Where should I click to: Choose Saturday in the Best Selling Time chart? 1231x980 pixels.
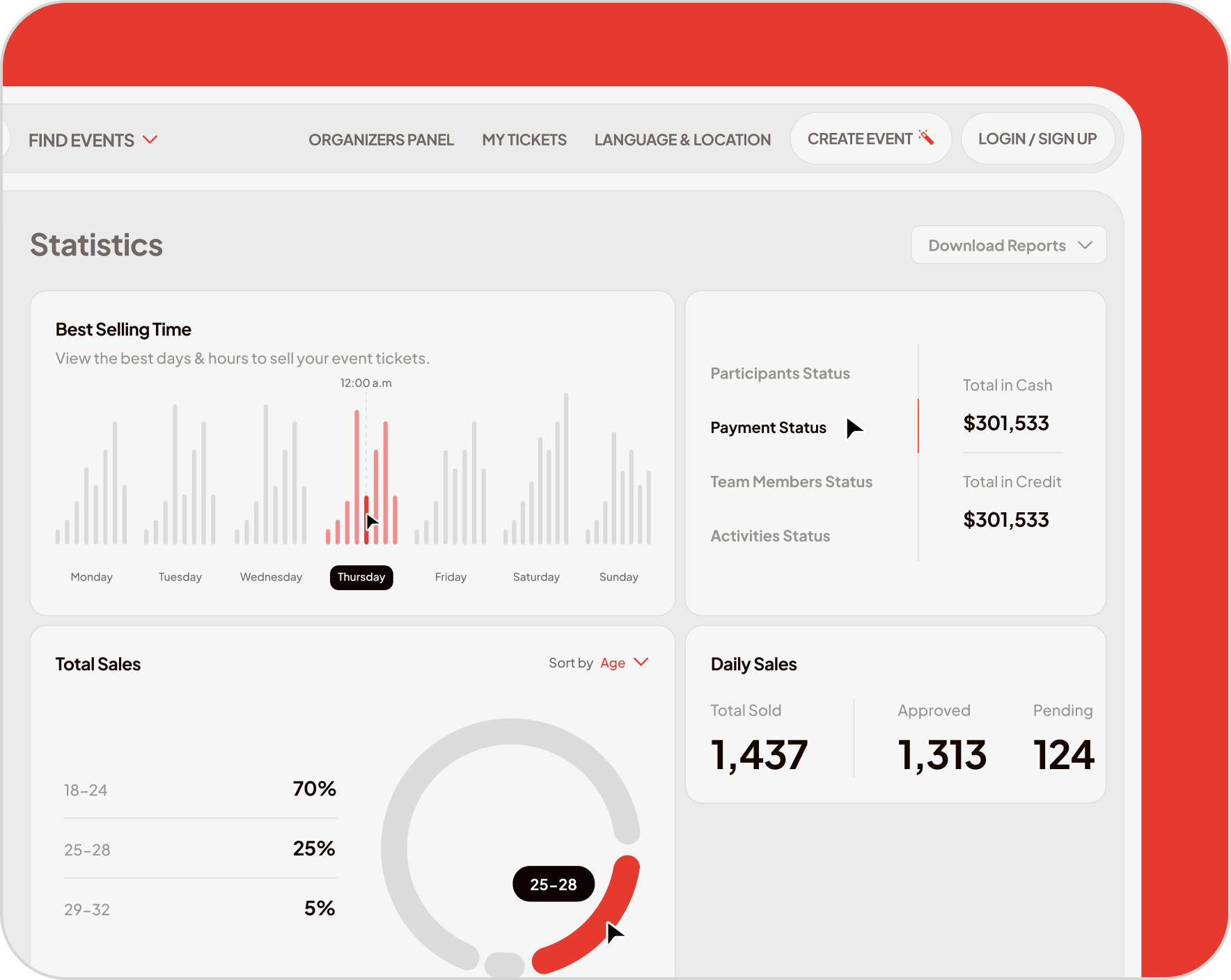(536, 577)
